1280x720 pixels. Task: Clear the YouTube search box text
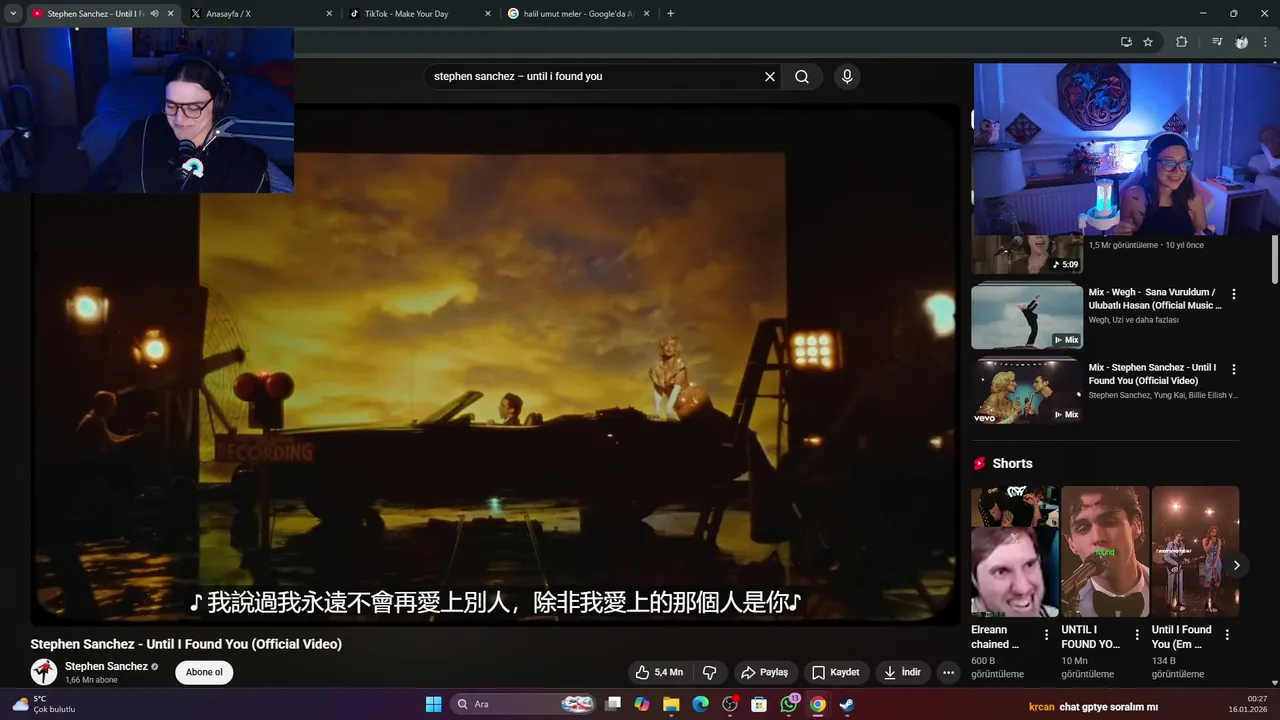click(770, 76)
